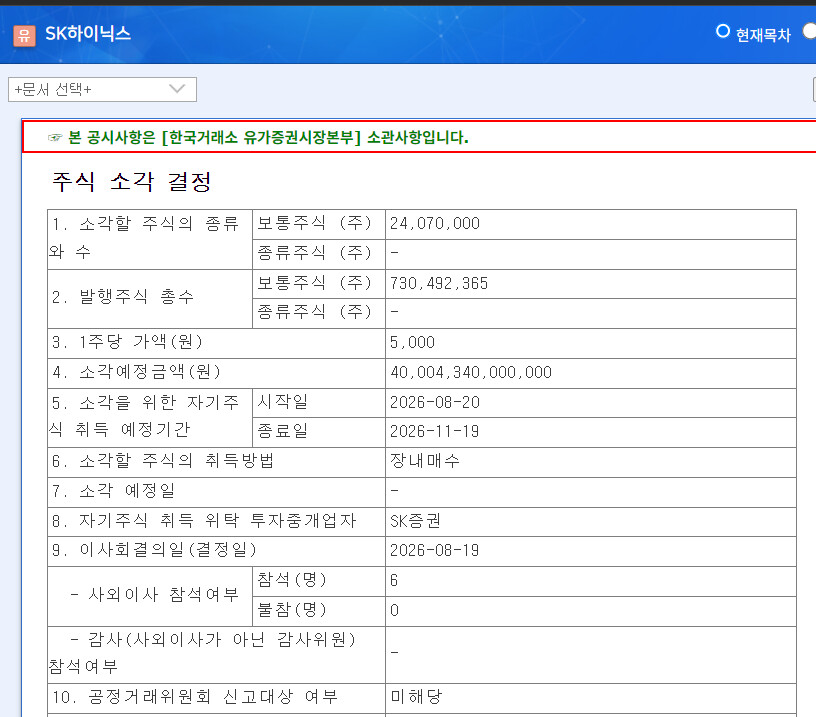The image size is (816, 717).
Task: Click the 5,000 par value cell
Action: [591, 343]
